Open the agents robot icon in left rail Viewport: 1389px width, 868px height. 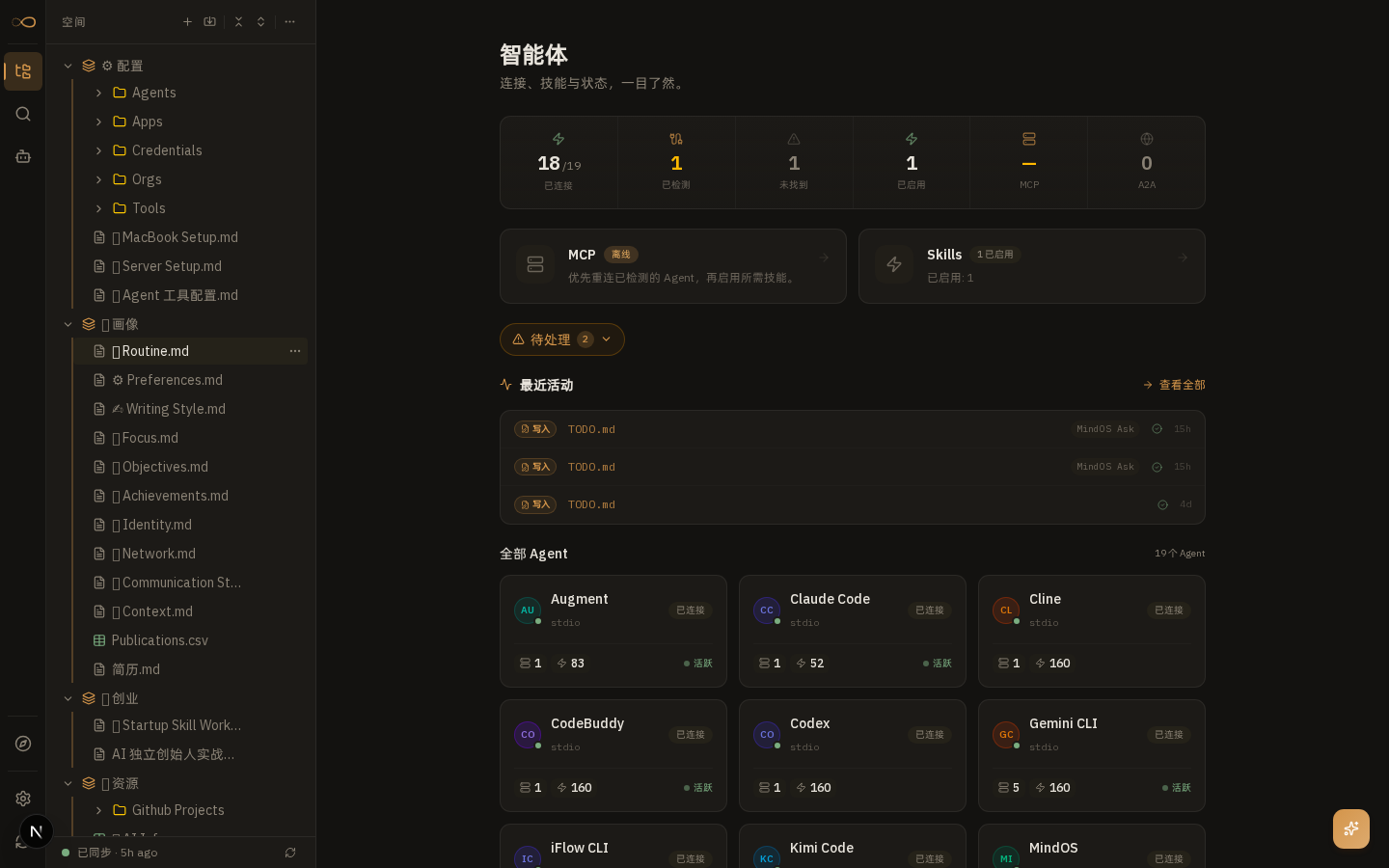tap(23, 156)
